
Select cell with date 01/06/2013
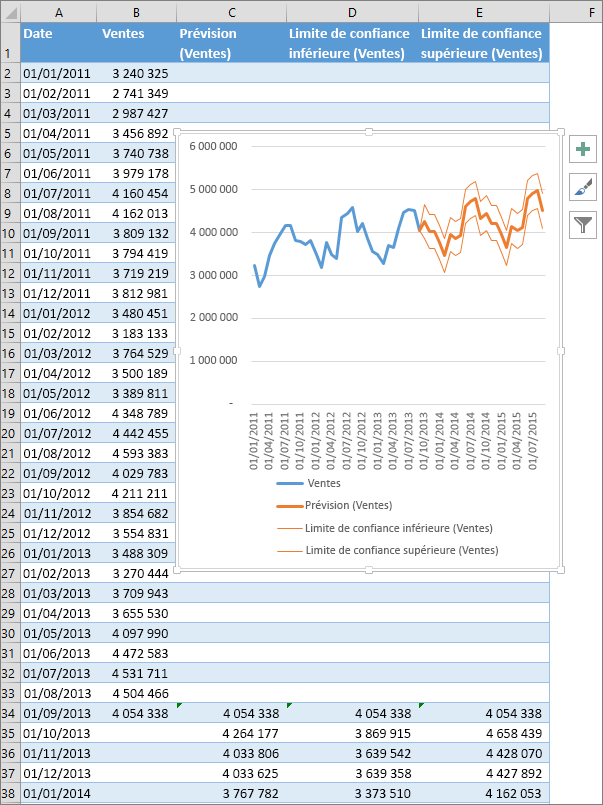[59, 653]
